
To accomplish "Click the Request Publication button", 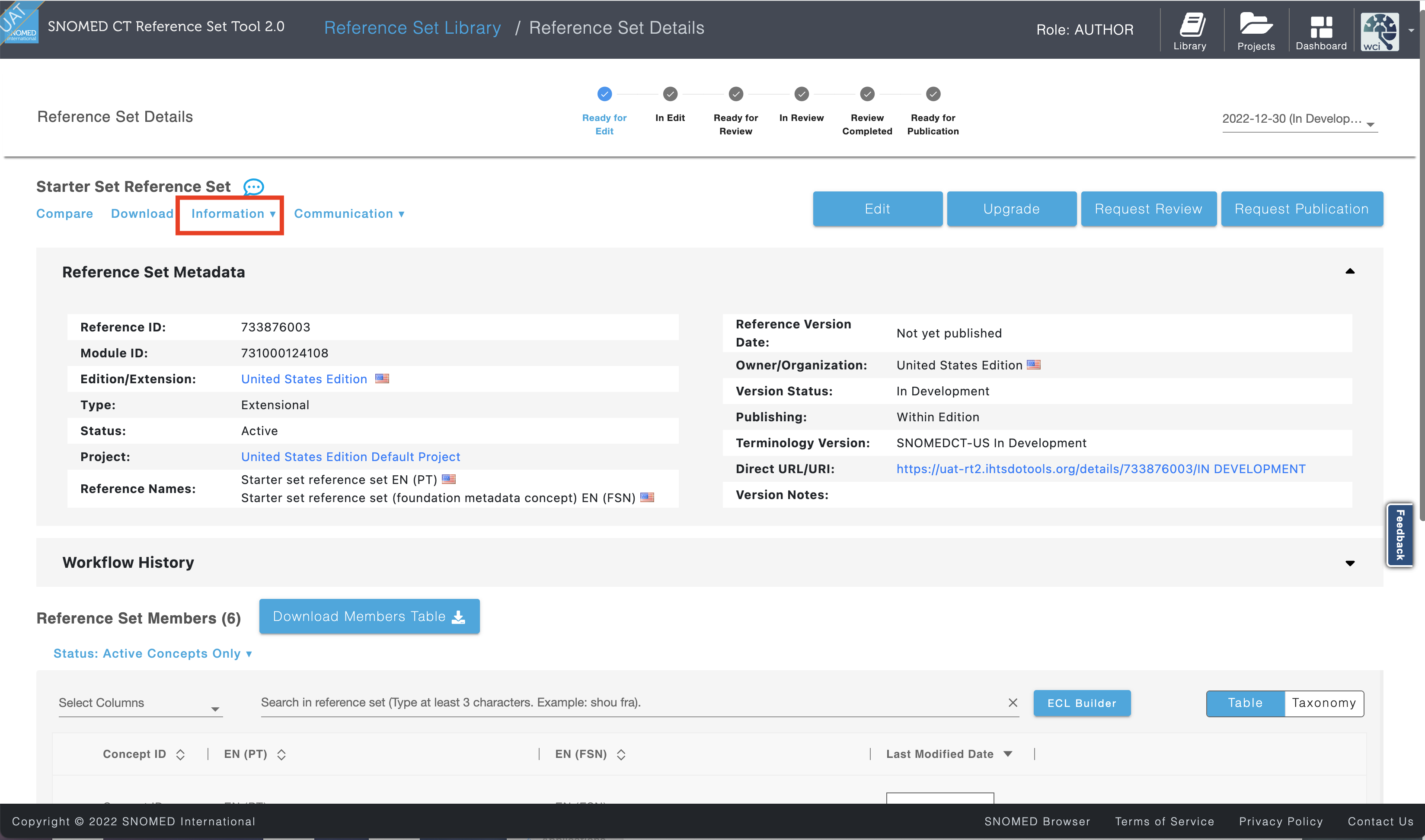I will [1301, 209].
